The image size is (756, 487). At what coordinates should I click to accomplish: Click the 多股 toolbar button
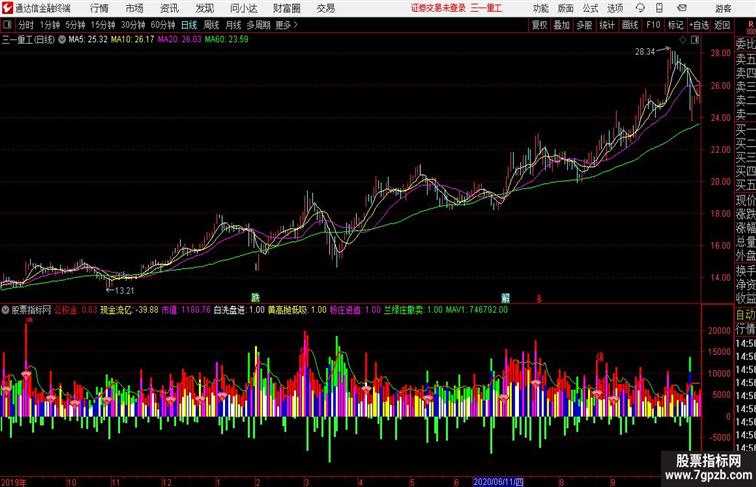click(584, 25)
